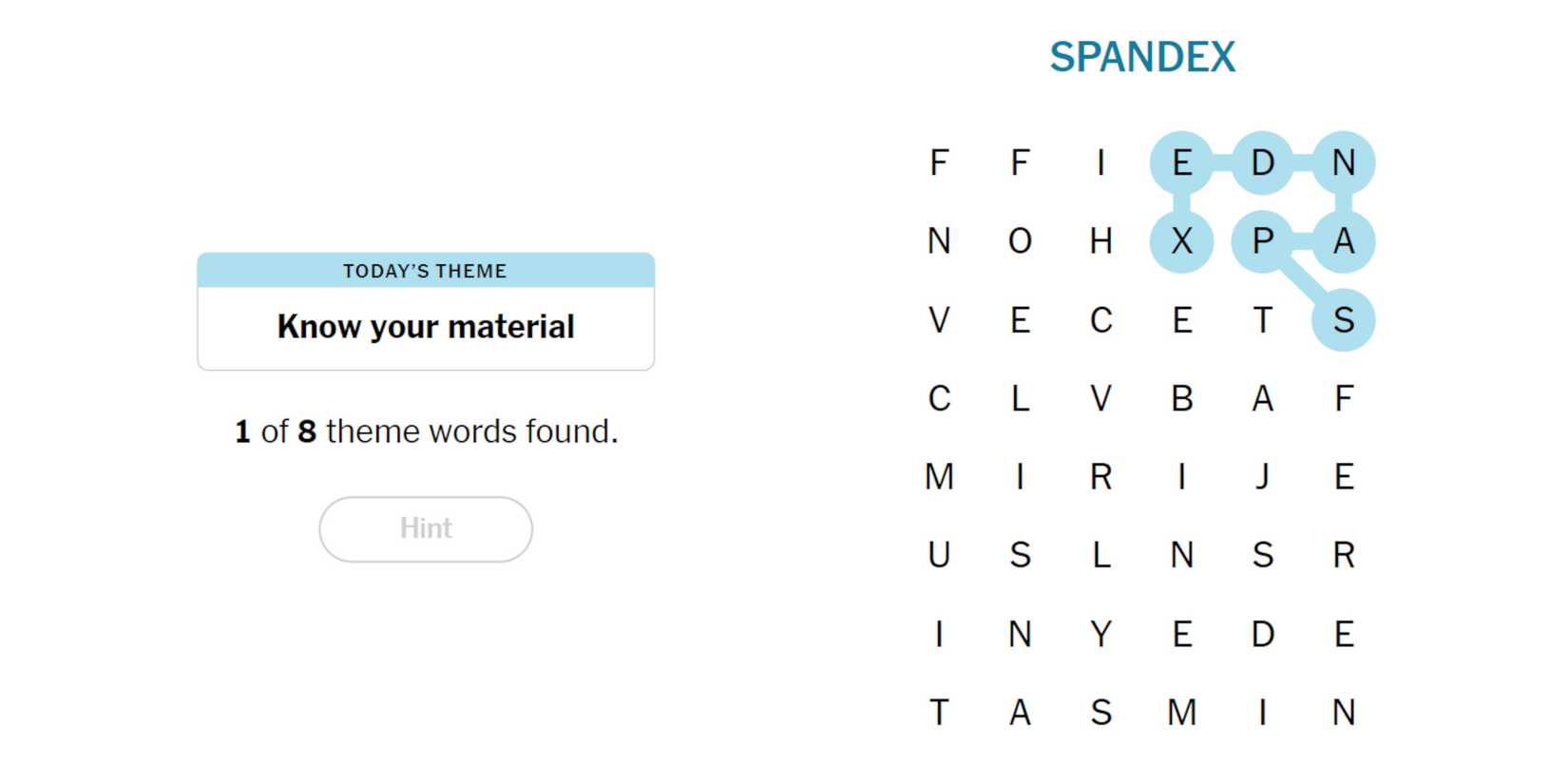
Task: Select the highlighted S tile
Action: coord(1343,320)
